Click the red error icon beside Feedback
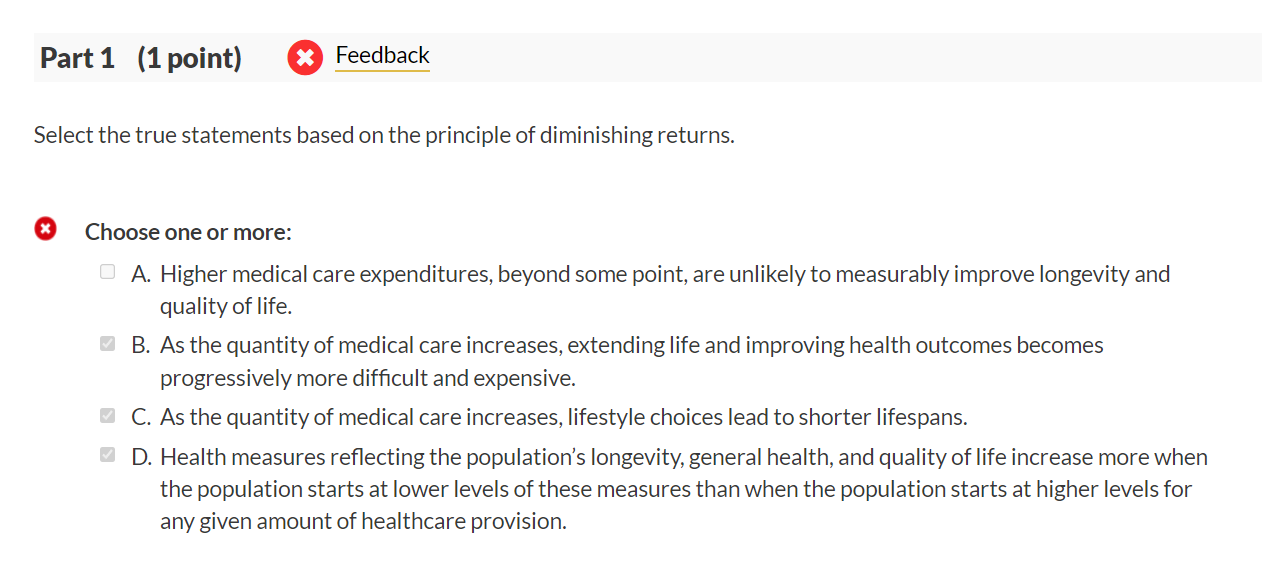The width and height of the screenshot is (1262, 577). pos(305,58)
